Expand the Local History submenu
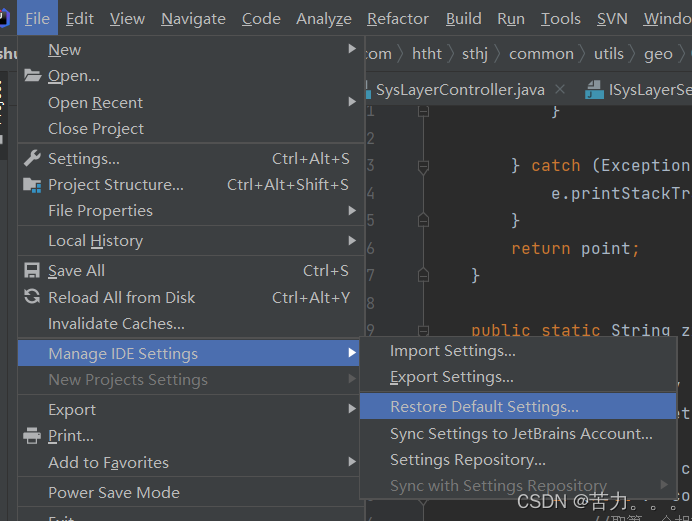The height and width of the screenshot is (521, 692). (351, 240)
